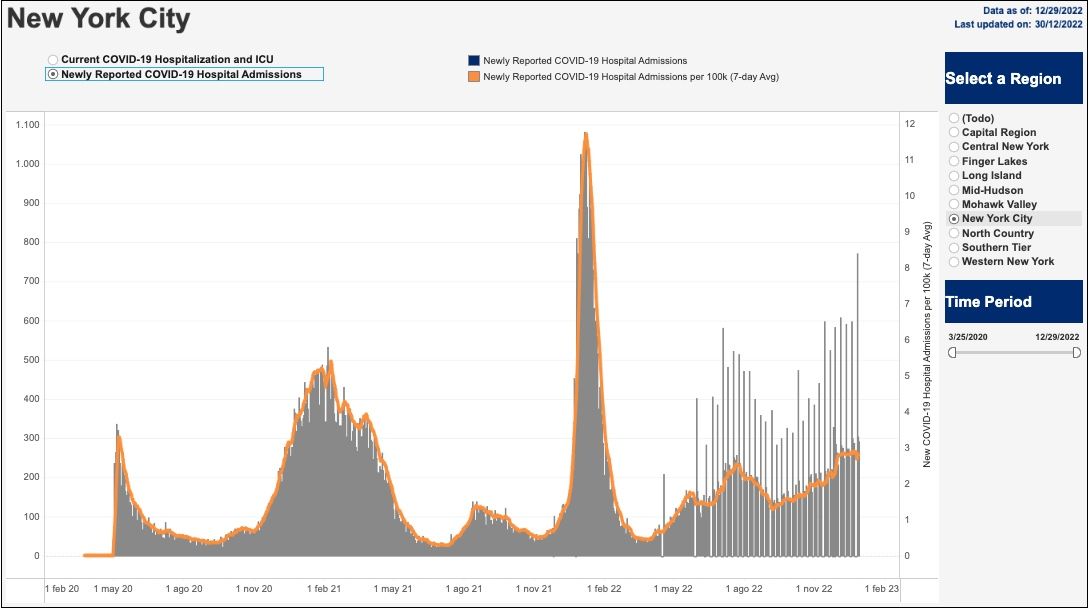The image size is (1090, 611).
Task: Click the Select a Region header
Action: (x=1013, y=79)
